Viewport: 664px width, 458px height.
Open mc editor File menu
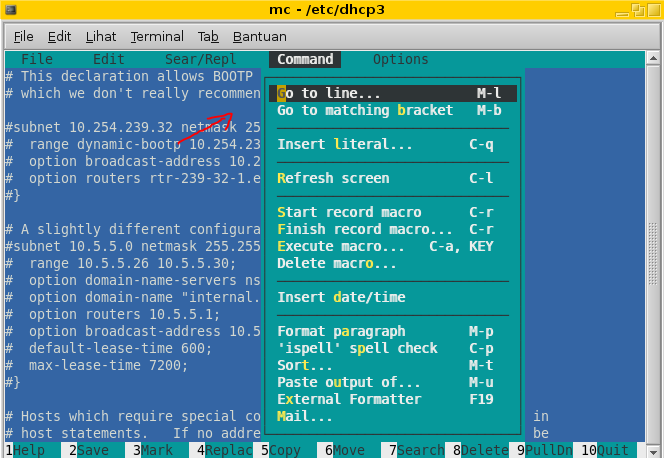(x=37, y=59)
